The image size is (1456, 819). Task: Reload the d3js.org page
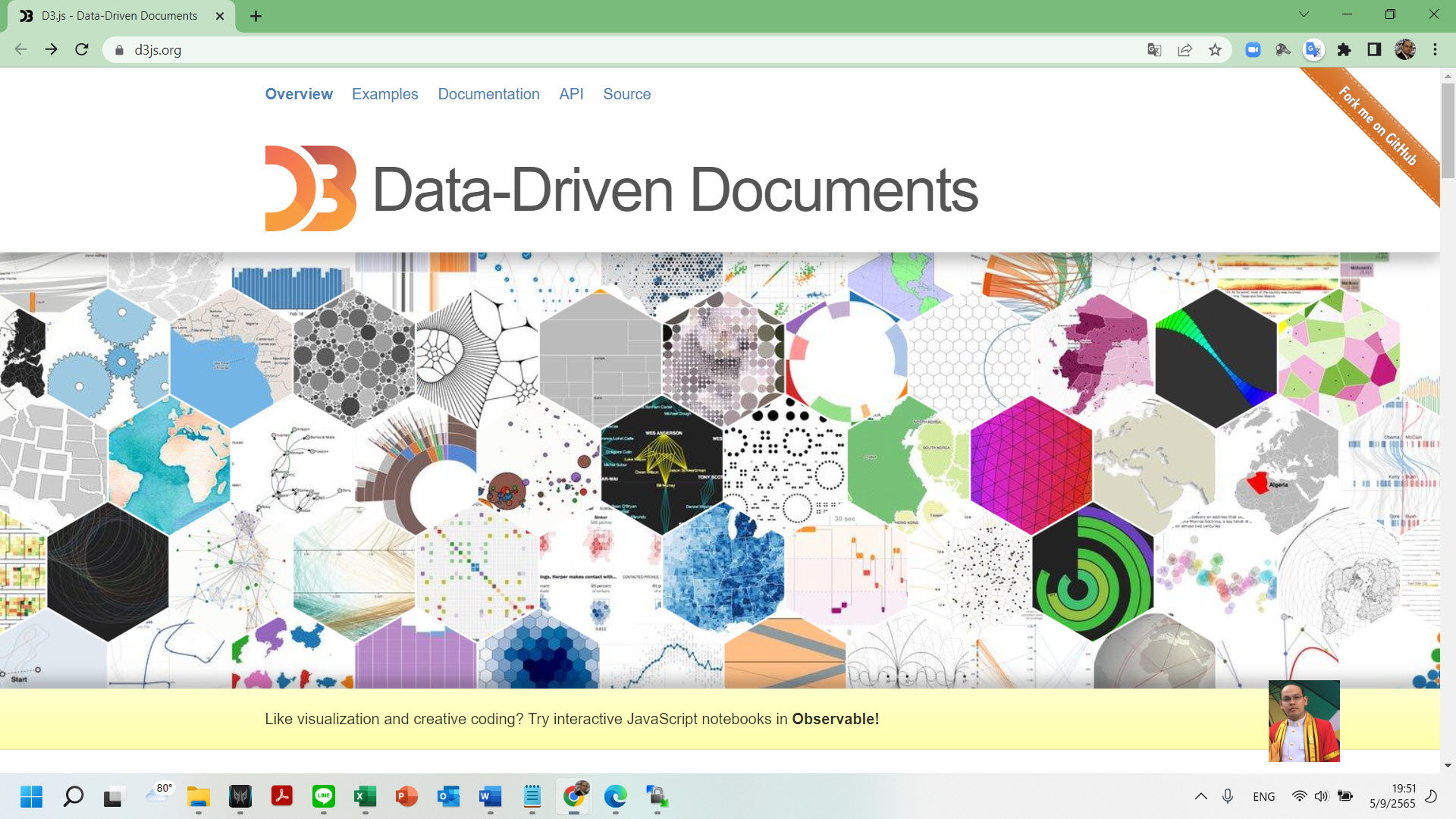tap(82, 50)
